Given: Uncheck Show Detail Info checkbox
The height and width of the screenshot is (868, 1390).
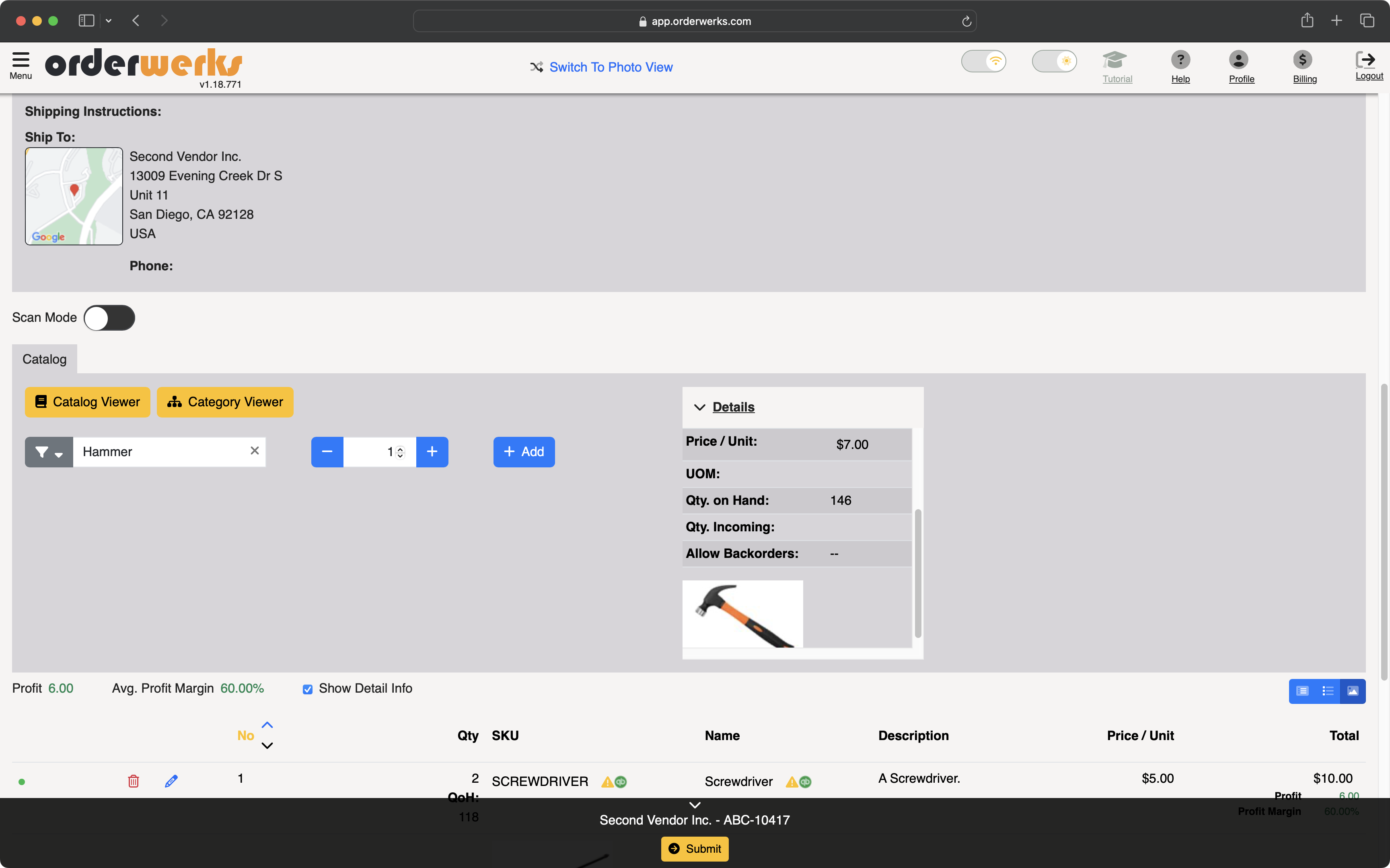Looking at the screenshot, I should (x=308, y=689).
